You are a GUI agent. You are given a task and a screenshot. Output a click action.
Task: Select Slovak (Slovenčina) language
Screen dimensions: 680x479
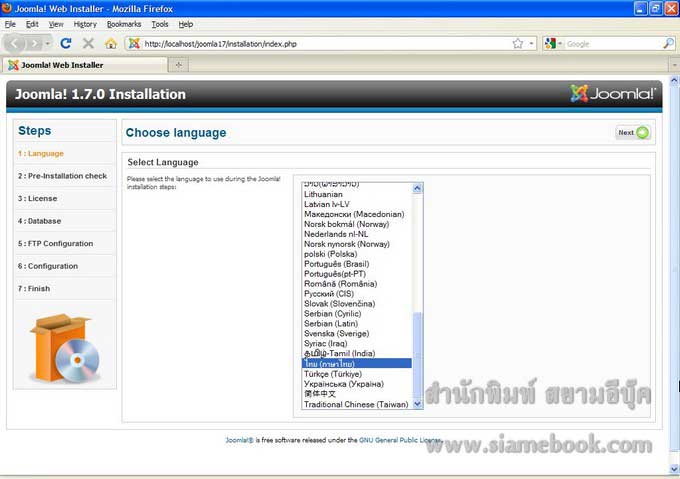pos(357,304)
